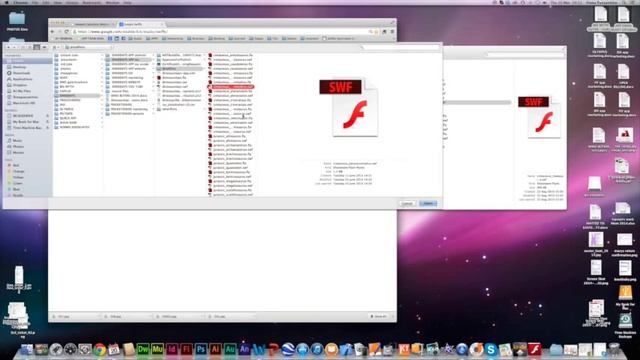Click Show all in Chrome downloads bar
The width and height of the screenshot is (640, 360).
coord(378,316)
